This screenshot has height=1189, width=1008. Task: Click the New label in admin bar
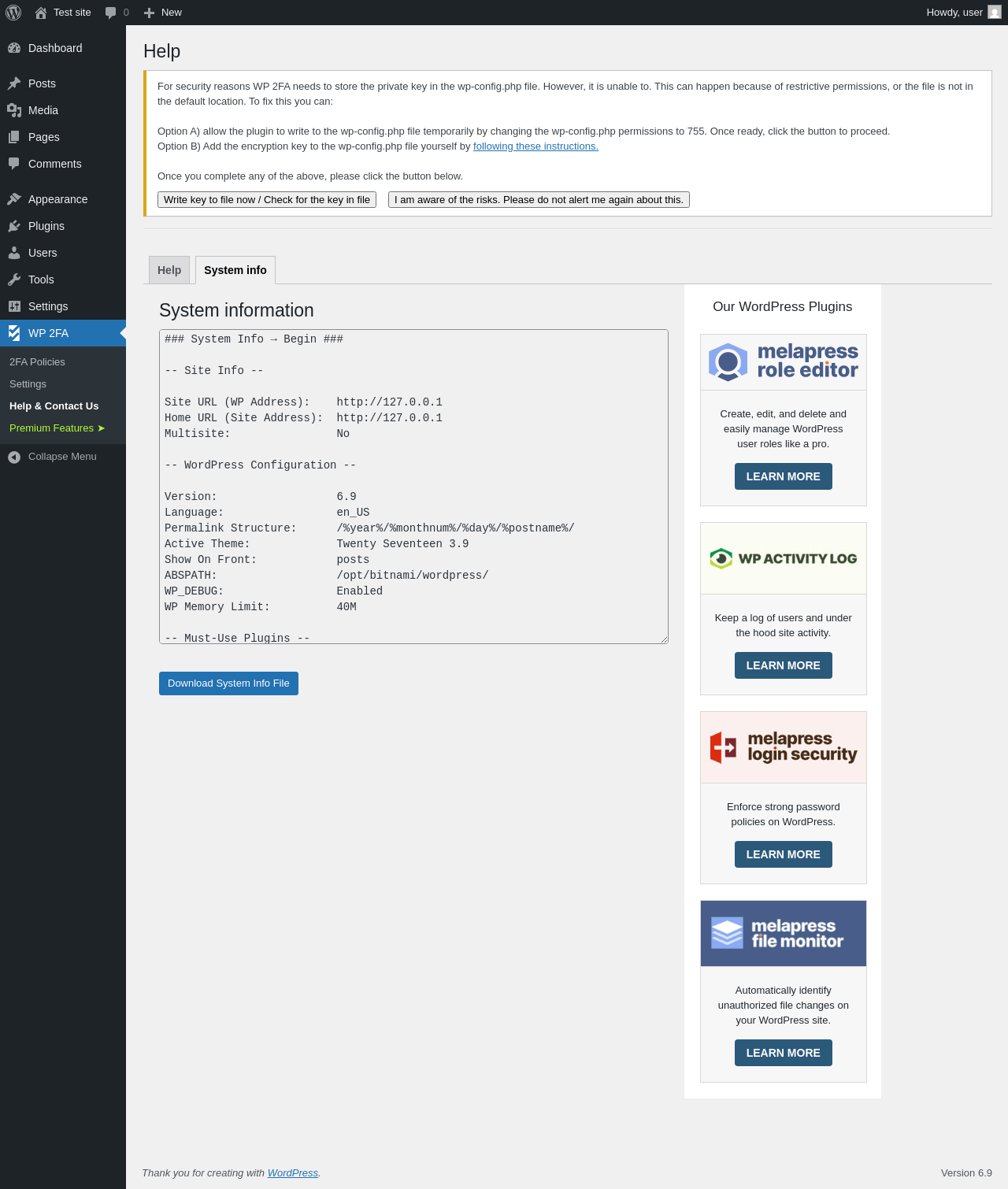[x=172, y=13]
